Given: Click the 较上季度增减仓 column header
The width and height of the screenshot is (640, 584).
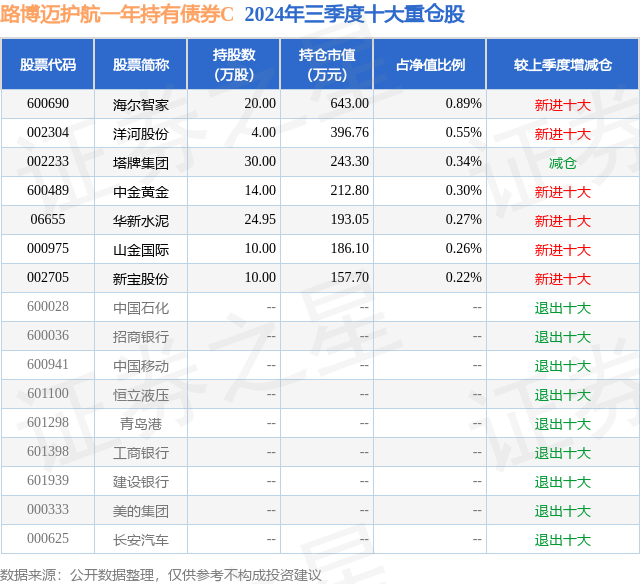Looking at the screenshot, I should click(x=563, y=64).
